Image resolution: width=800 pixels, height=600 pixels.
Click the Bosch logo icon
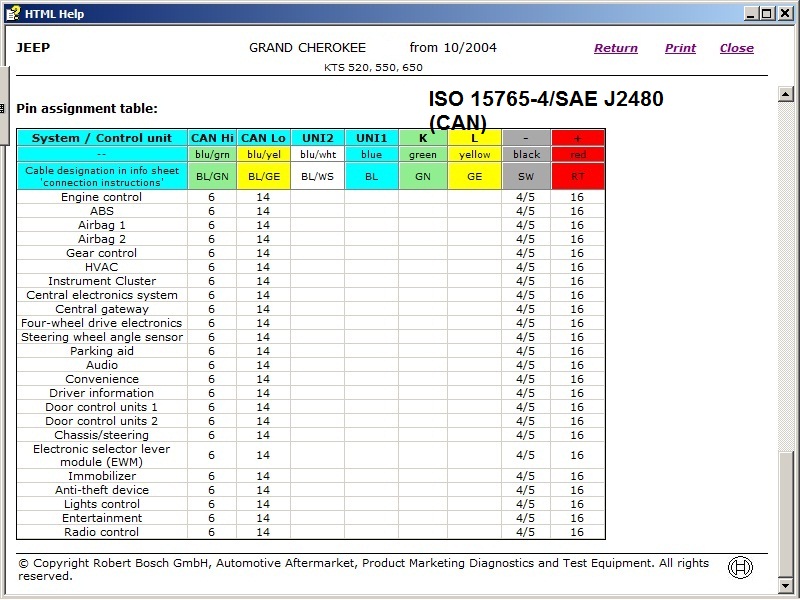click(740, 567)
